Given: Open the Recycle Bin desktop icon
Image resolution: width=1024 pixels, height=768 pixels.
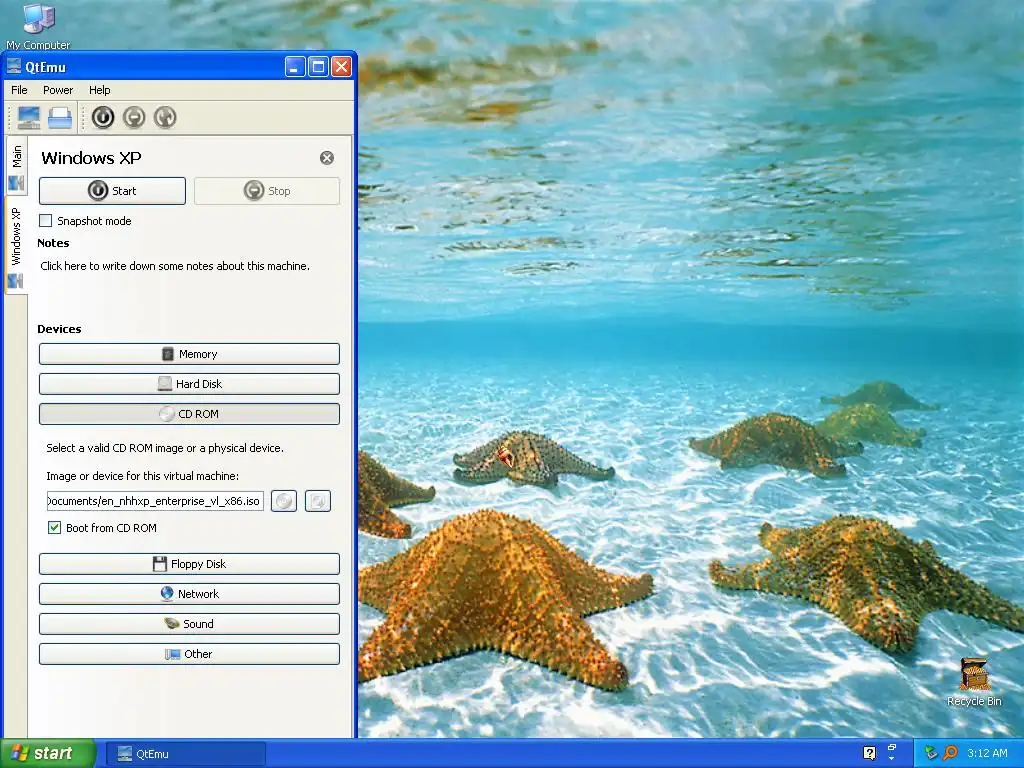Looking at the screenshot, I should [974, 682].
